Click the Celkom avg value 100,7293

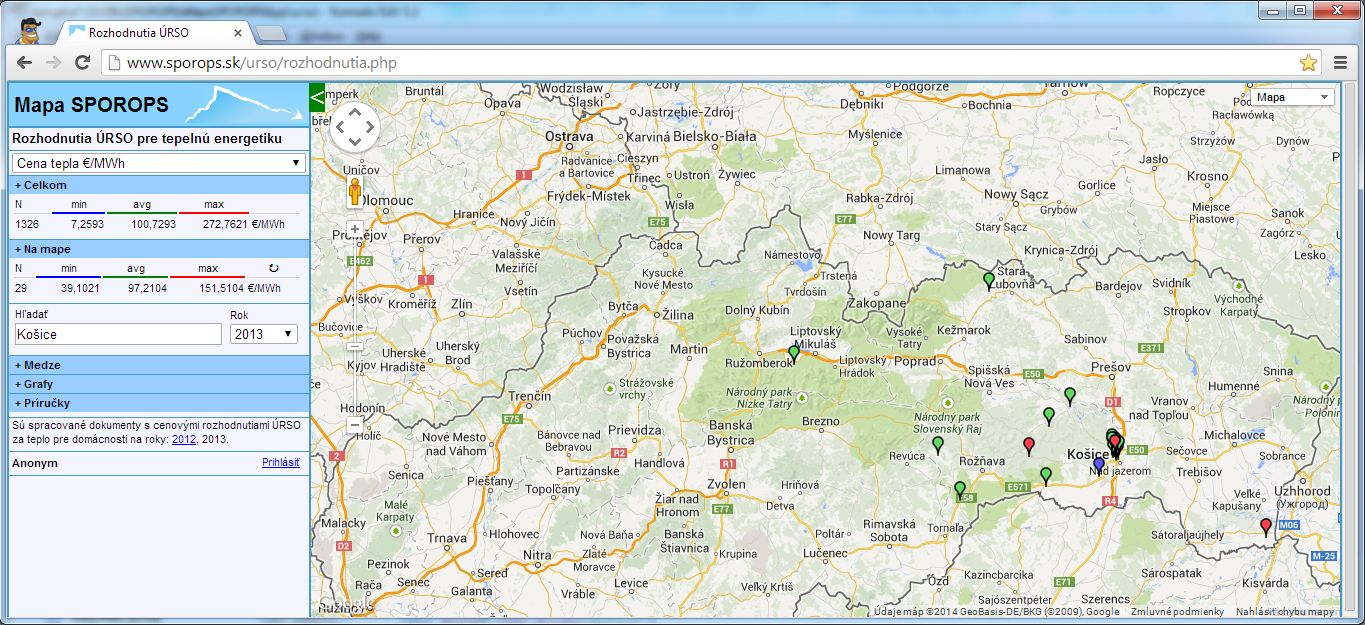tap(154, 223)
